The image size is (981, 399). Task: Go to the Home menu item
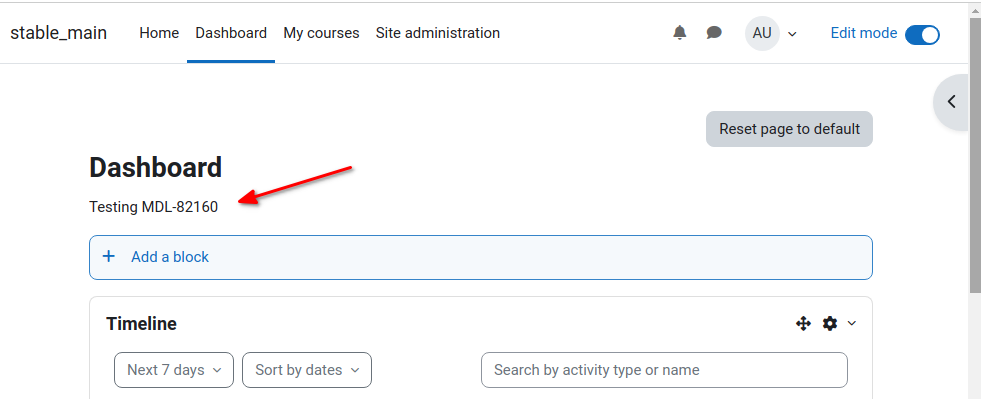tap(159, 33)
